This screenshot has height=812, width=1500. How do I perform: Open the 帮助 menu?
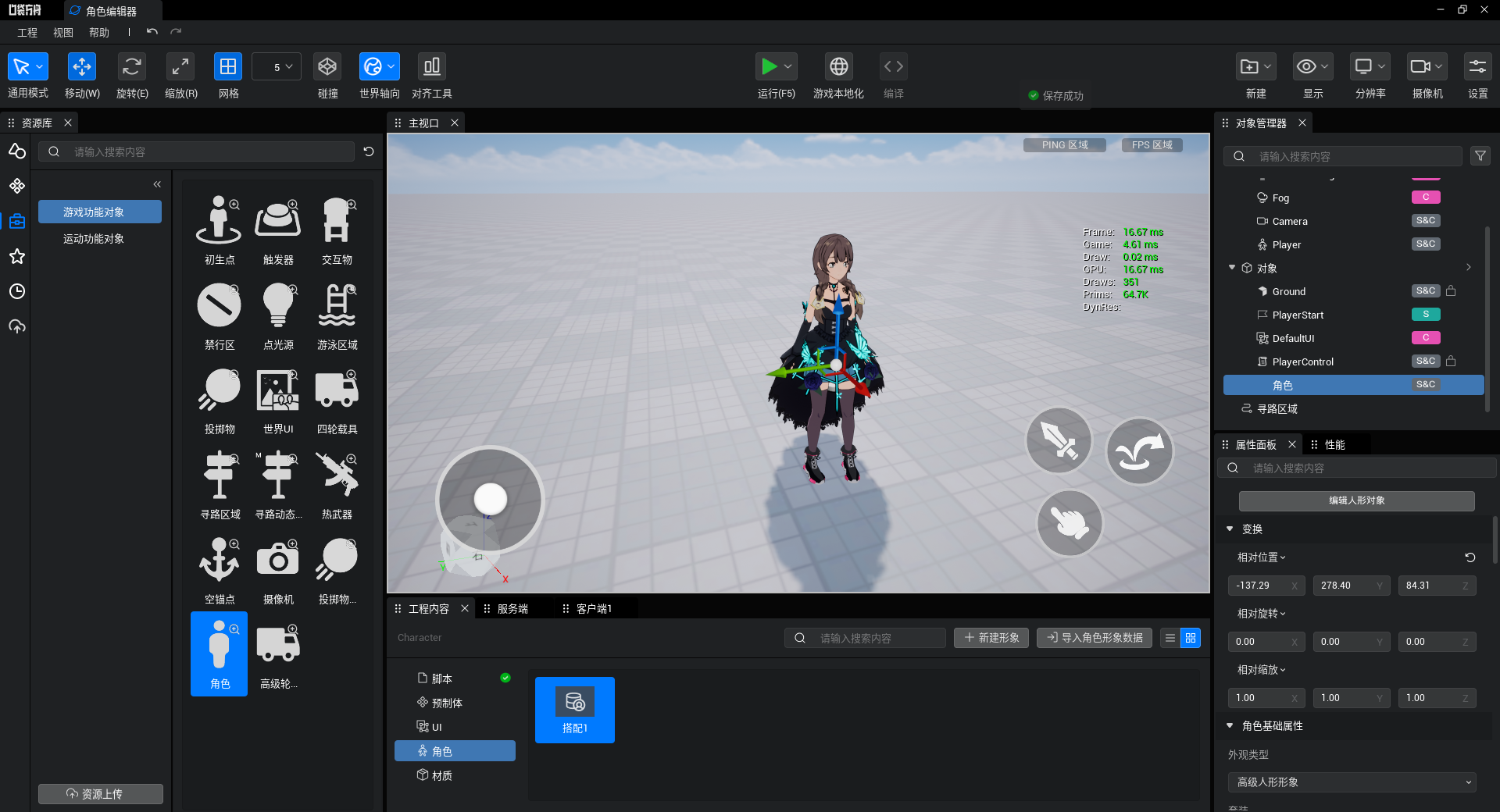(99, 33)
